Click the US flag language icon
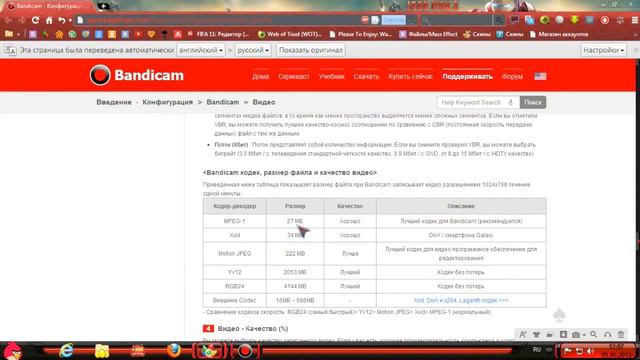Image resolution: width=640 pixels, height=360 pixels. 540,76
